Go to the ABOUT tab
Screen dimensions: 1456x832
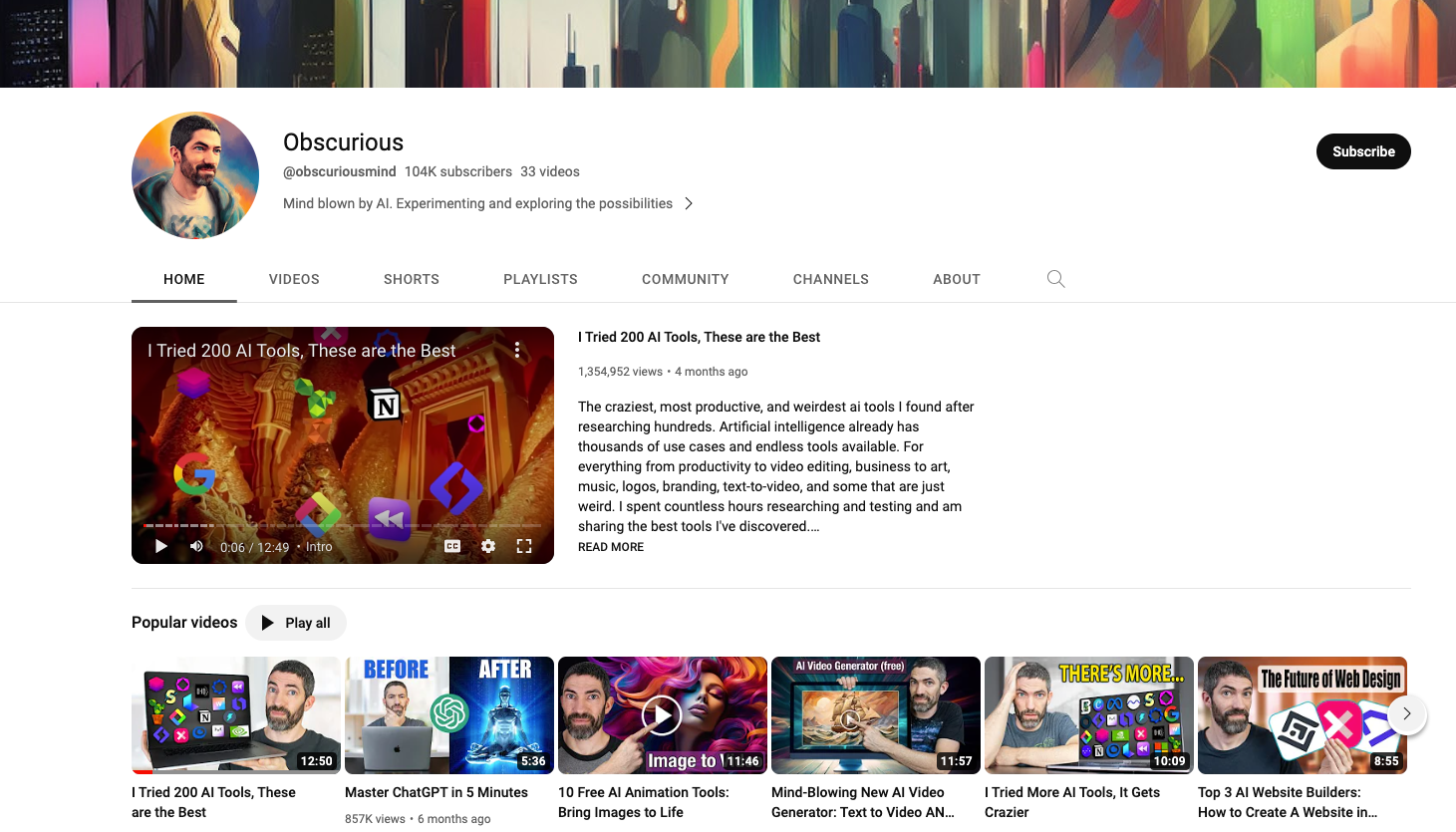click(x=956, y=279)
